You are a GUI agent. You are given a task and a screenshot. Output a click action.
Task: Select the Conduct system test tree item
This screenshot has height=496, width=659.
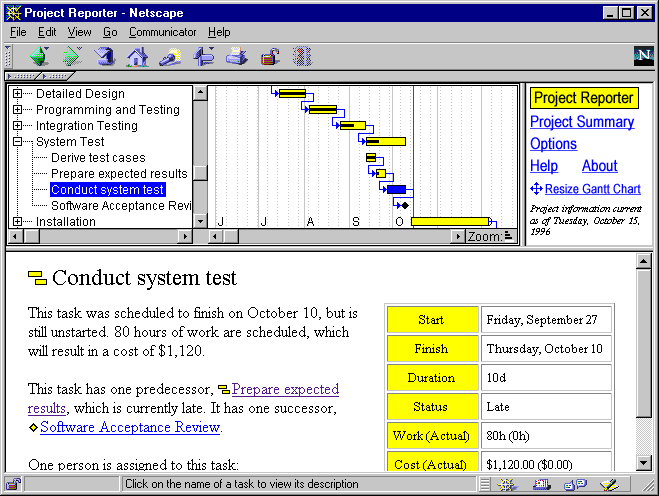pos(108,190)
